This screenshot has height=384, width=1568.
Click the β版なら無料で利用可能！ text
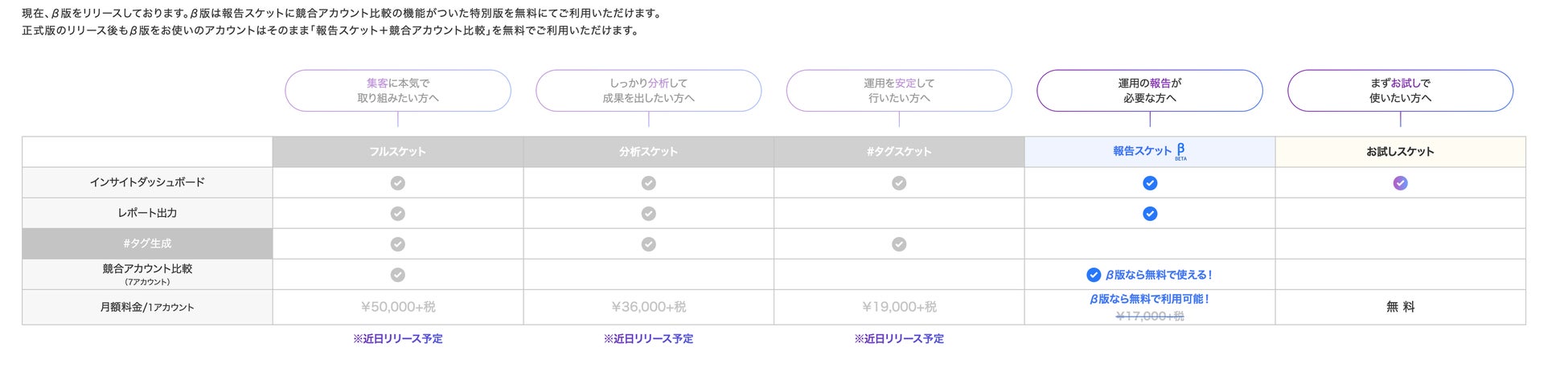1149,299
